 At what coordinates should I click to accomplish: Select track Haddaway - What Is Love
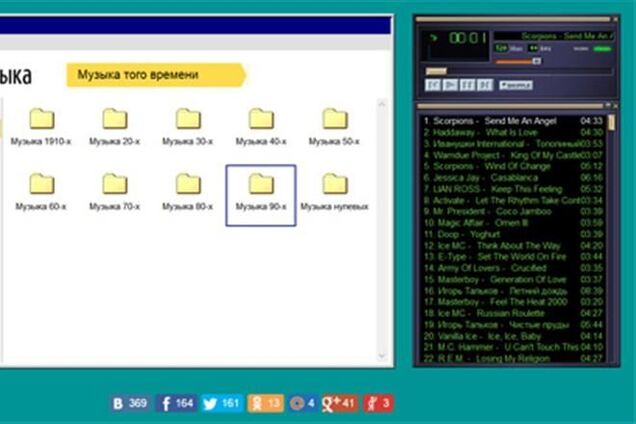pos(513,132)
